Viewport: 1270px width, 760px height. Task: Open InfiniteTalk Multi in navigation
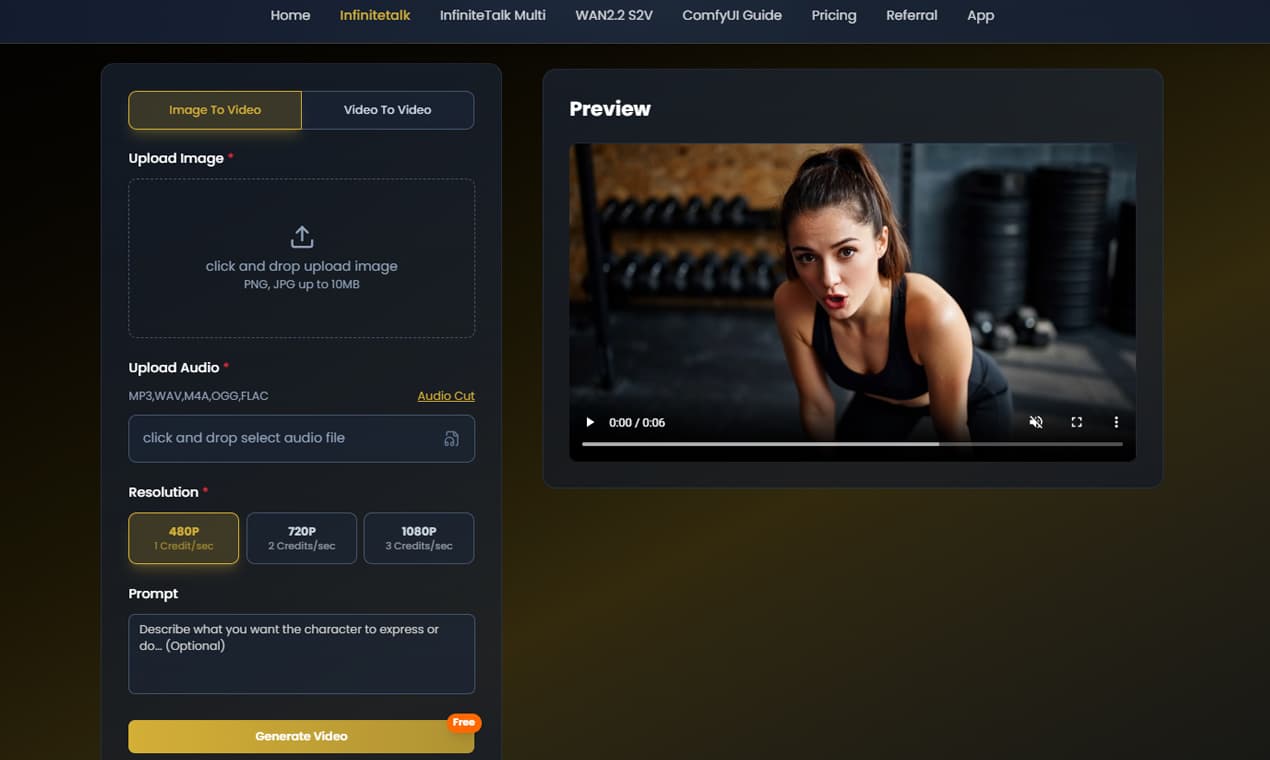pyautogui.click(x=492, y=15)
